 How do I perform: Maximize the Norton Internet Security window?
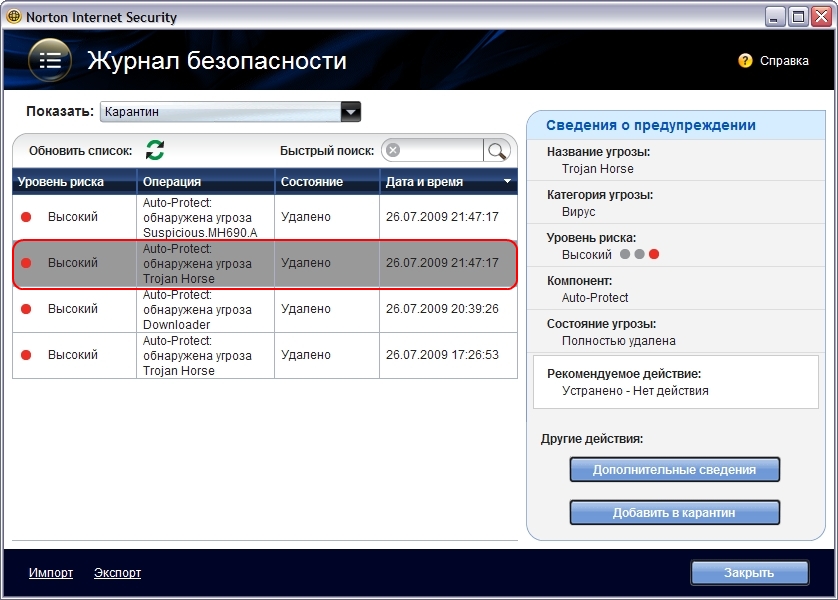tap(798, 17)
